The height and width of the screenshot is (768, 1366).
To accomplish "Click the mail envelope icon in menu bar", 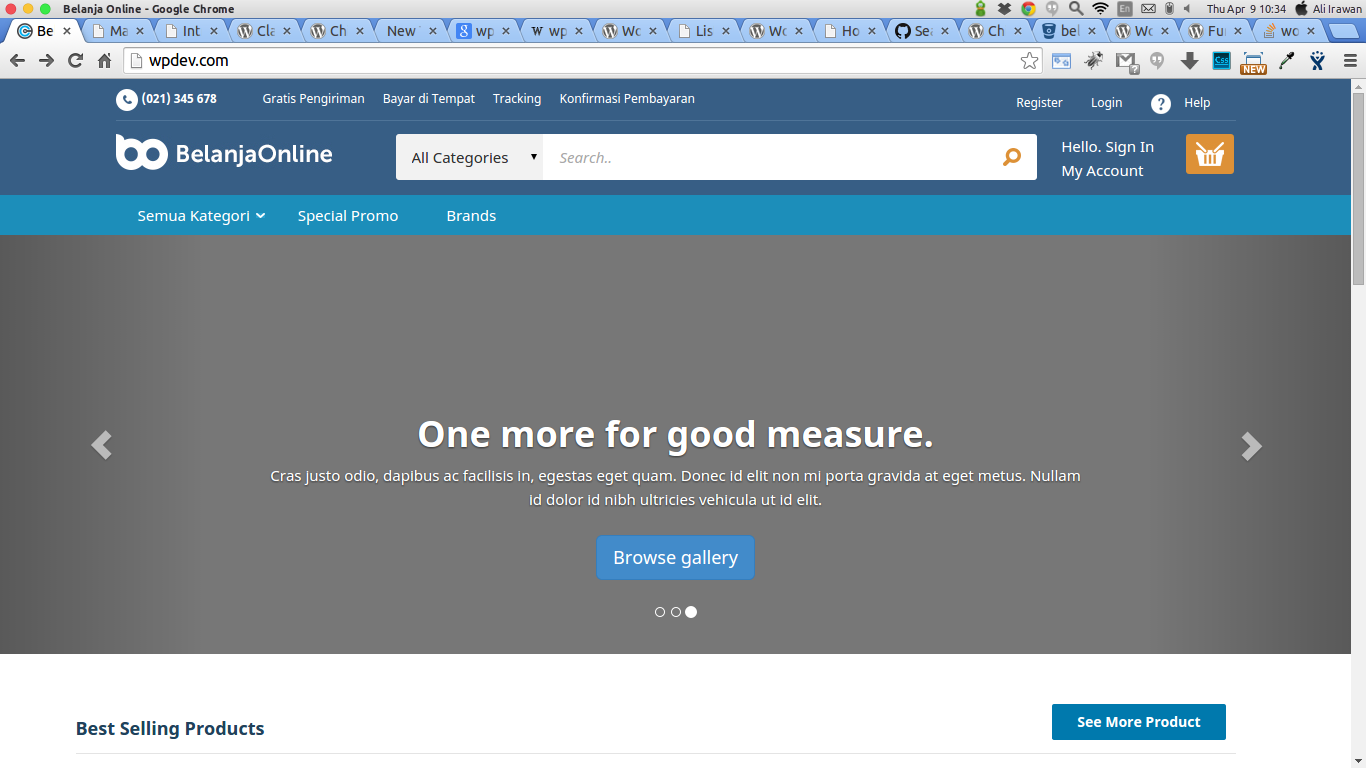I will point(1148,8).
